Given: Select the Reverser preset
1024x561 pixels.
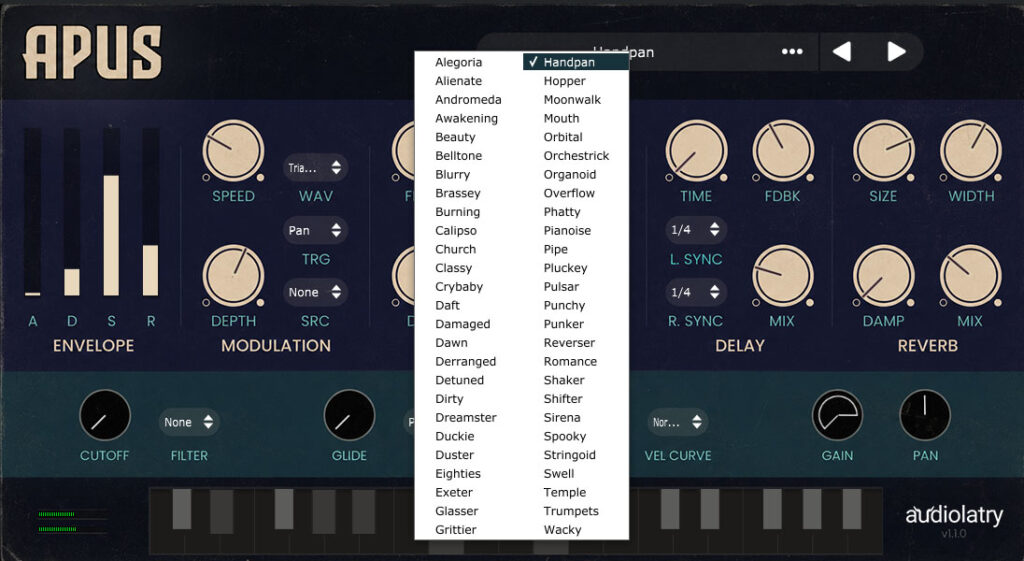Looking at the screenshot, I should [x=569, y=342].
